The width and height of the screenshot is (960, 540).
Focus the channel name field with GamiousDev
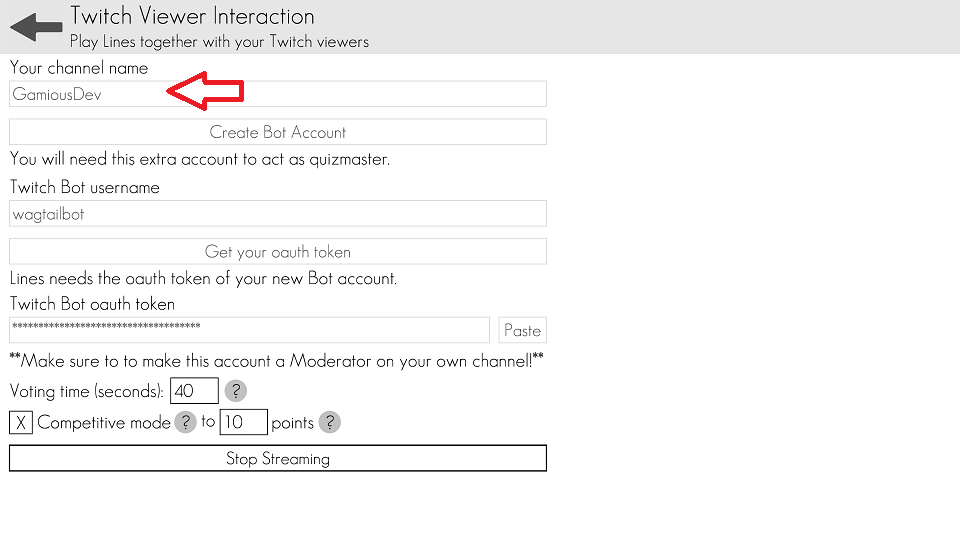278,94
